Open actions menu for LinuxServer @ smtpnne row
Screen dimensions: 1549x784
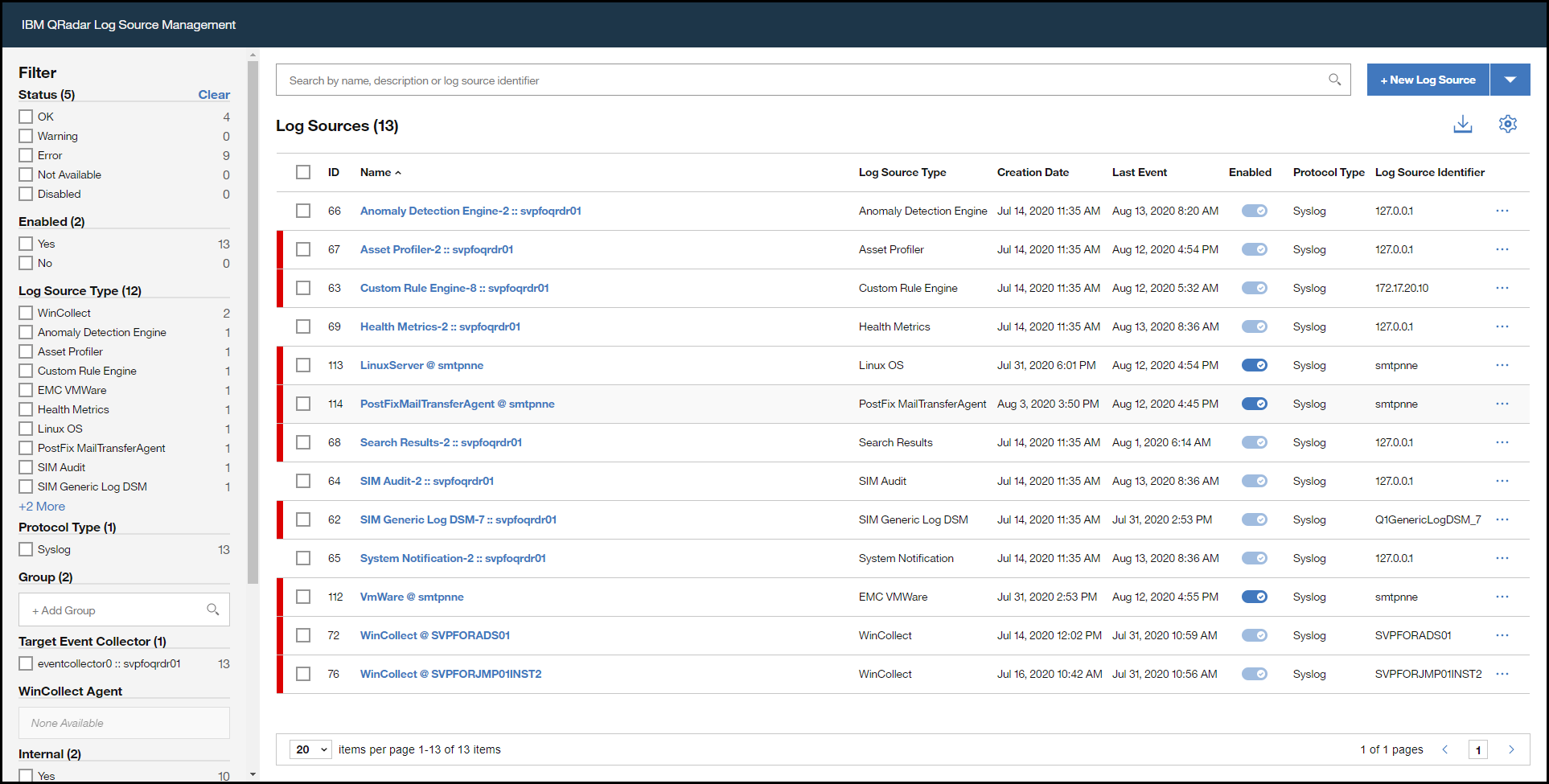tap(1502, 365)
